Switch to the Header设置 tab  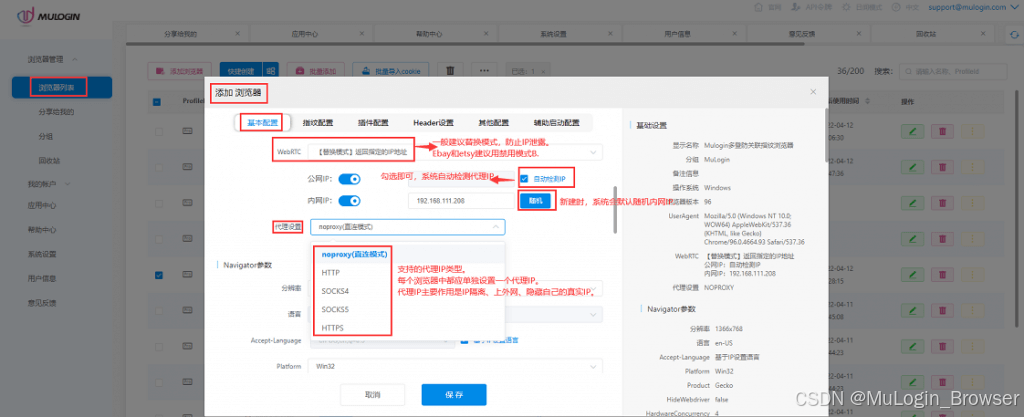tap(433, 123)
